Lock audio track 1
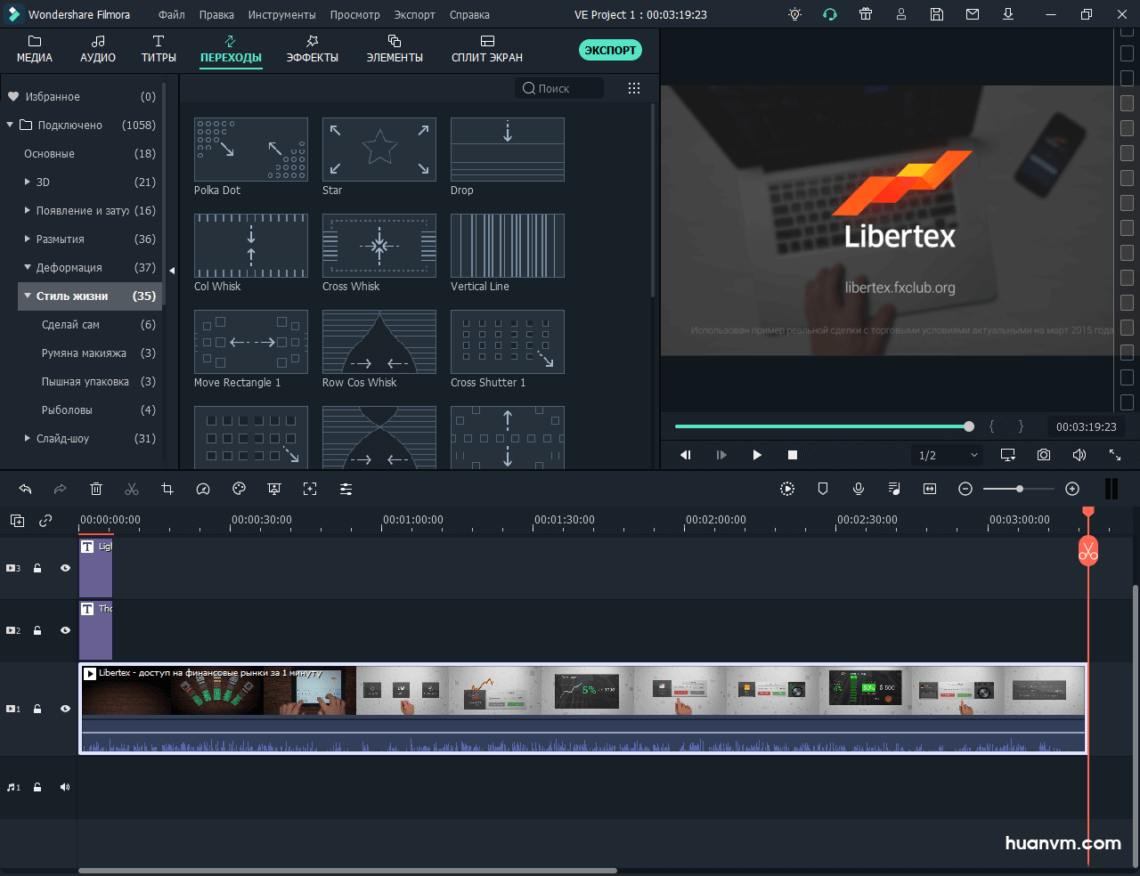Image resolution: width=1140 pixels, height=876 pixels. coord(37,787)
